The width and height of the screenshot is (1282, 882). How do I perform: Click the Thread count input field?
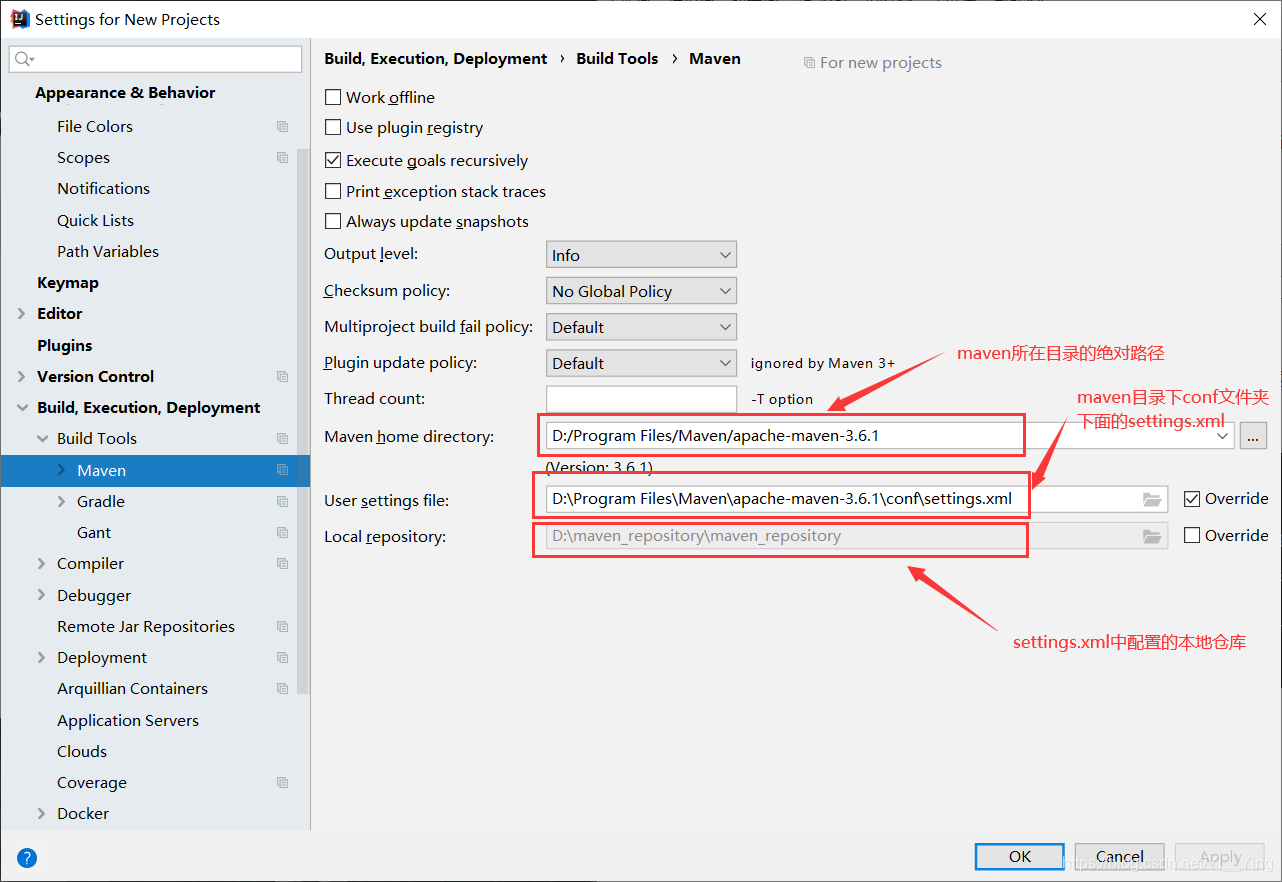641,399
